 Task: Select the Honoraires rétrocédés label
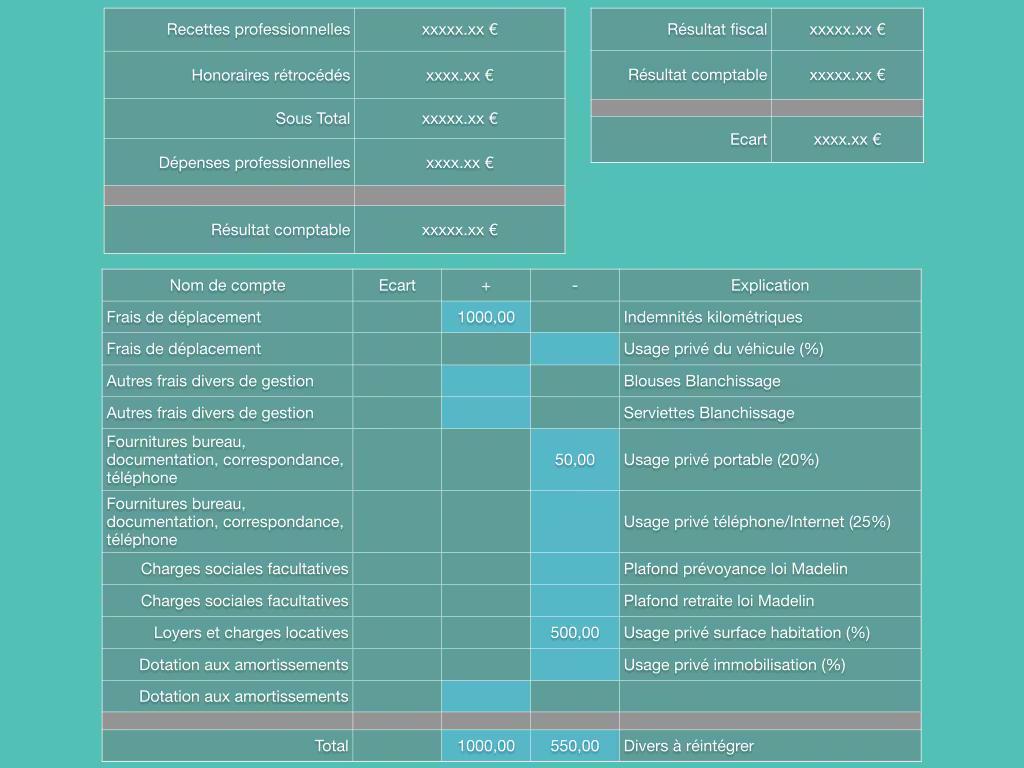click(270, 75)
